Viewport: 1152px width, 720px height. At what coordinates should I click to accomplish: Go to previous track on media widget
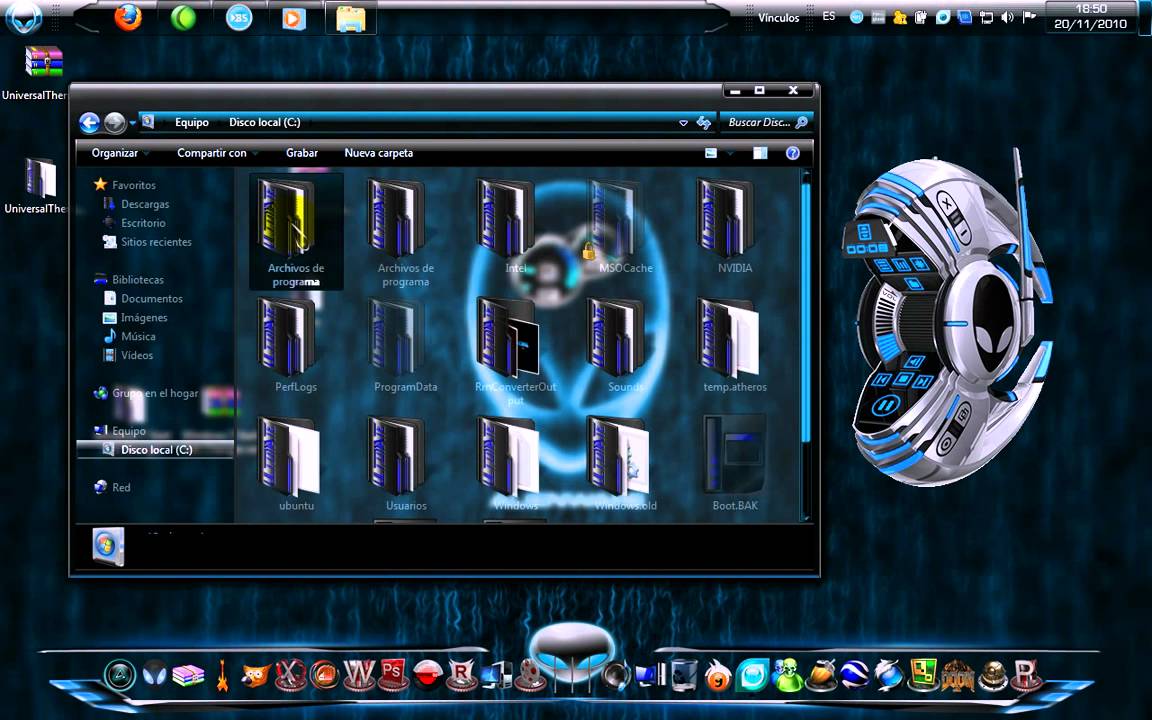882,380
